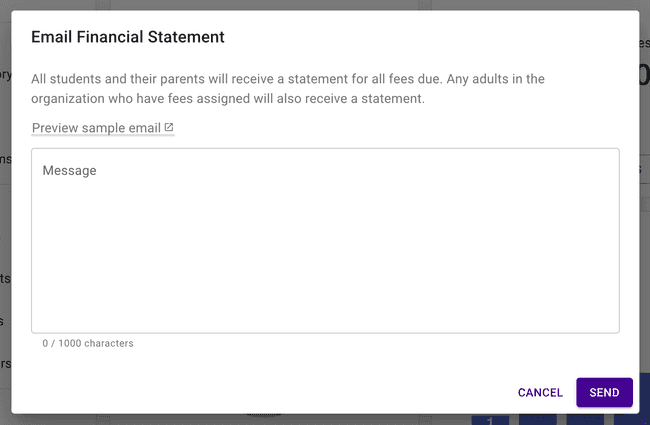Image resolution: width=650 pixels, height=425 pixels.
Task: Open the Preview sample email link
Action: coord(102,128)
